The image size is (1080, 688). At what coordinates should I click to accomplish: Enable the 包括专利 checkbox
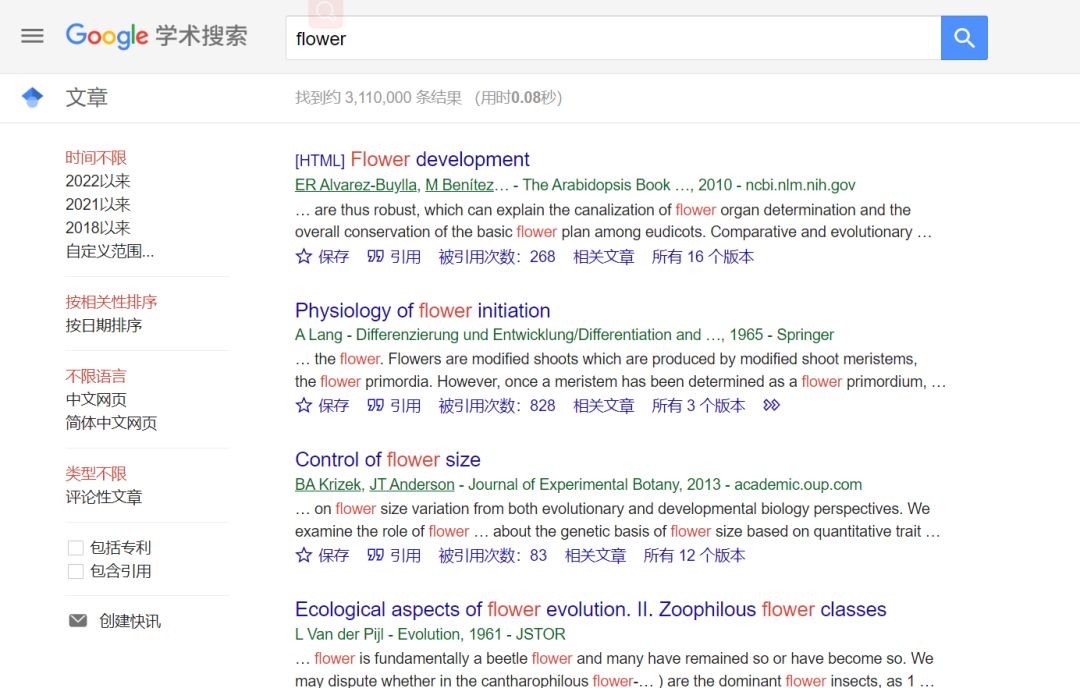point(75,548)
